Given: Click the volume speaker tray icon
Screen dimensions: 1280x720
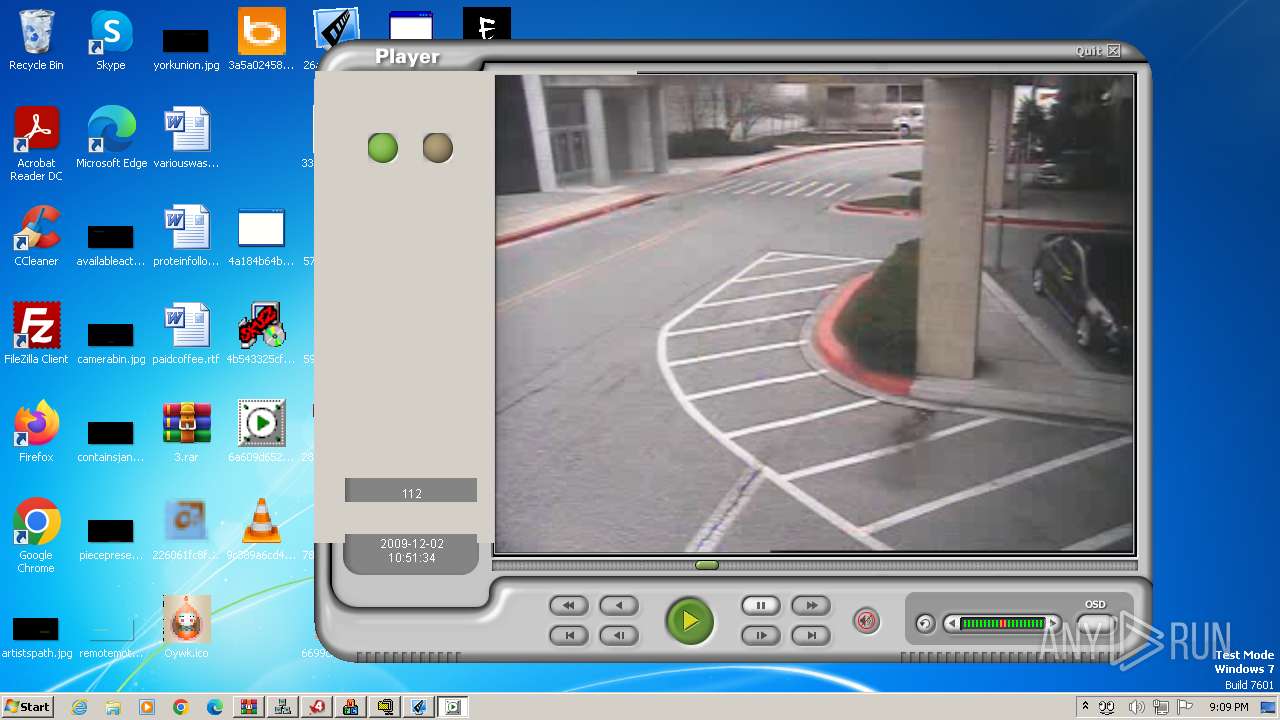Looking at the screenshot, I should (1136, 707).
